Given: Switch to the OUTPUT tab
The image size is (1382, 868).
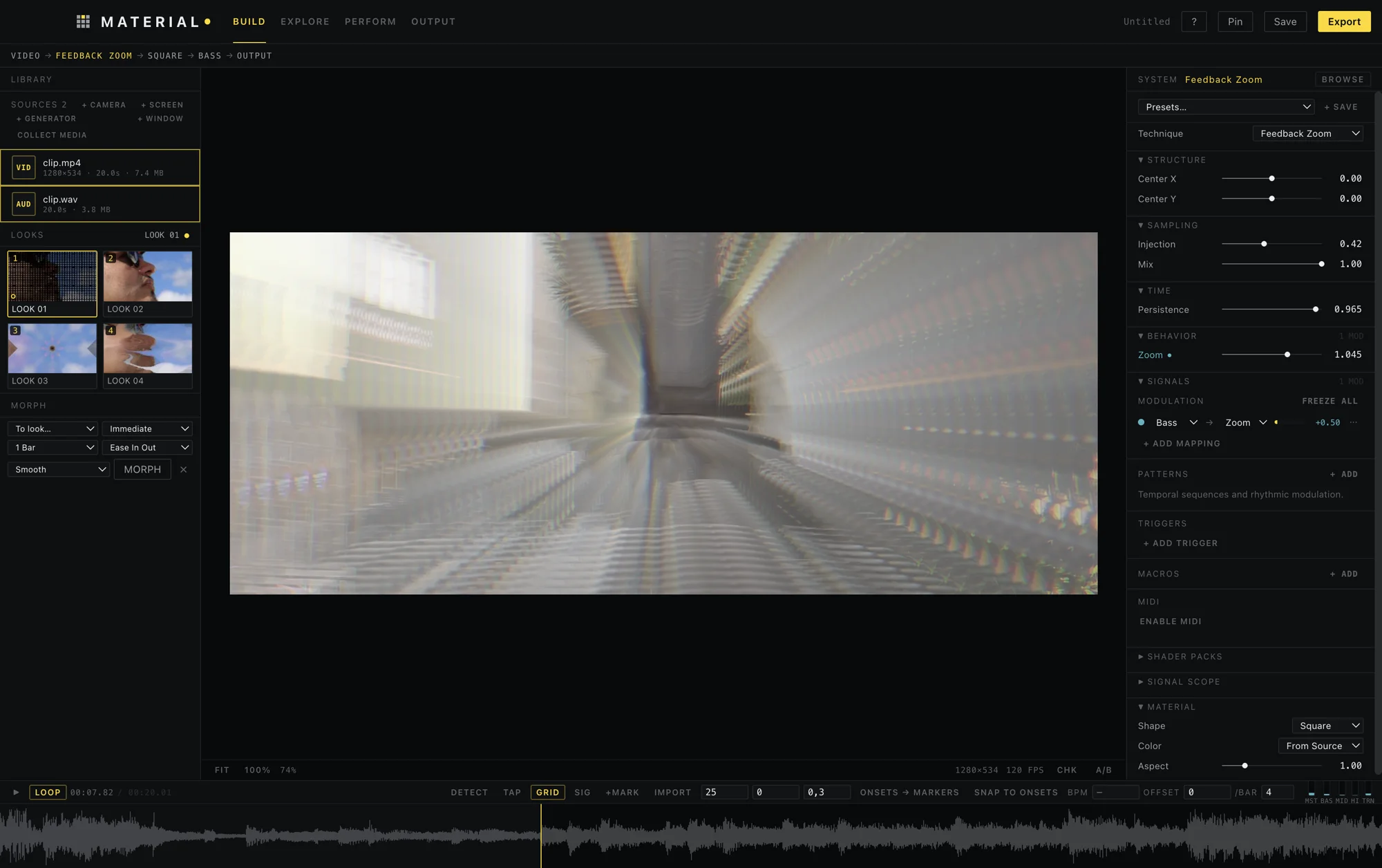Looking at the screenshot, I should (x=433, y=21).
